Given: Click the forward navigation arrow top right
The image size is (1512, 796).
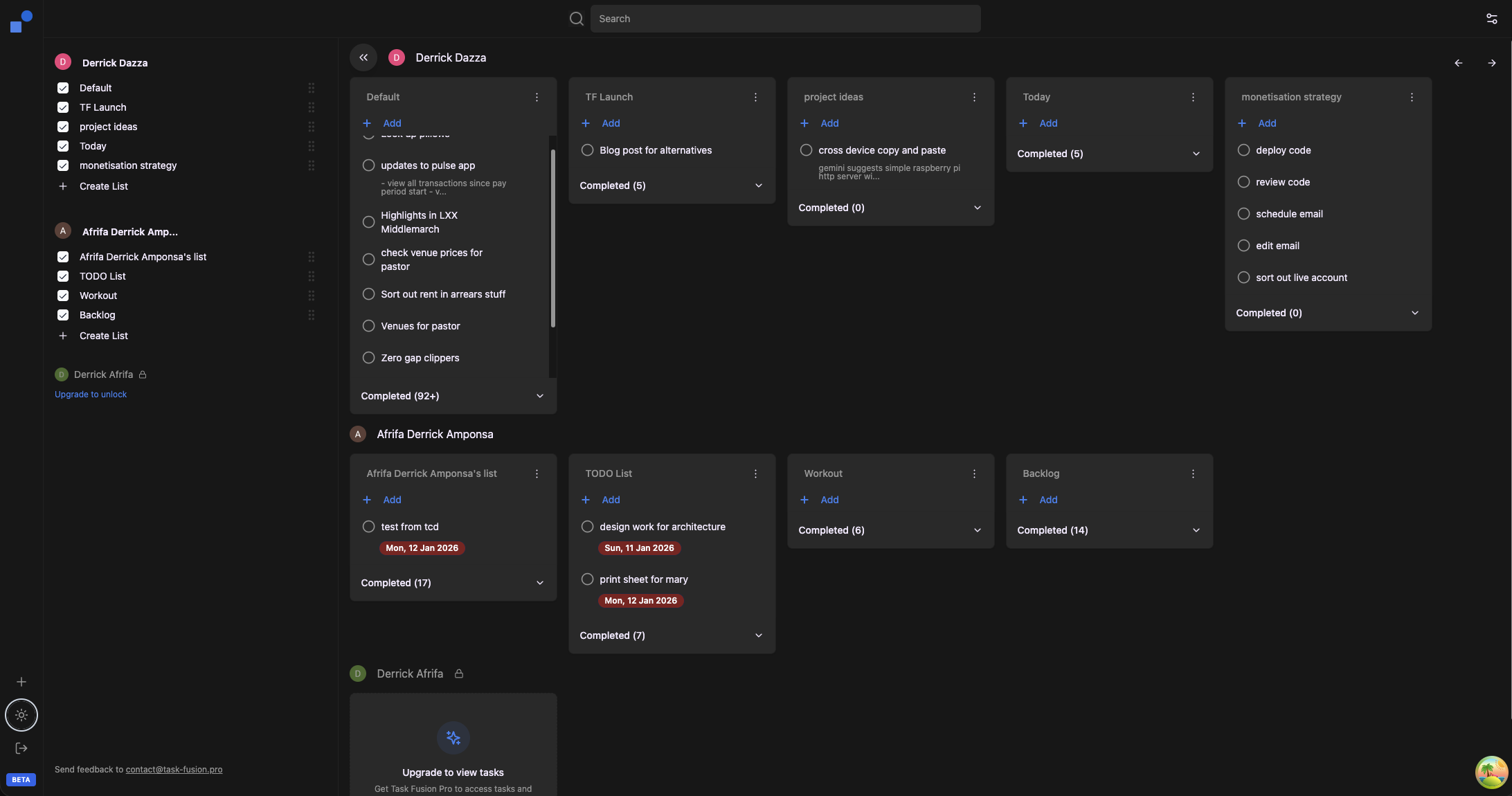Looking at the screenshot, I should coord(1493,63).
